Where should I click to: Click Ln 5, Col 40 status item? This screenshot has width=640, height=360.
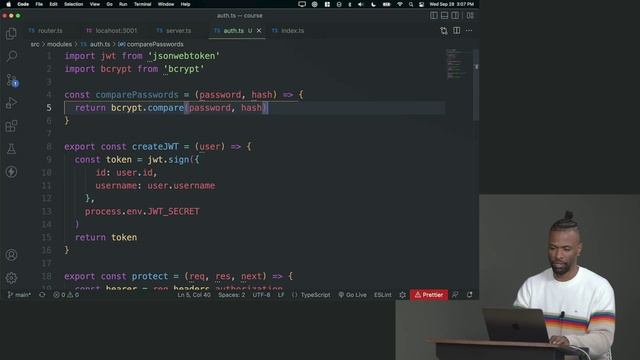click(194, 295)
